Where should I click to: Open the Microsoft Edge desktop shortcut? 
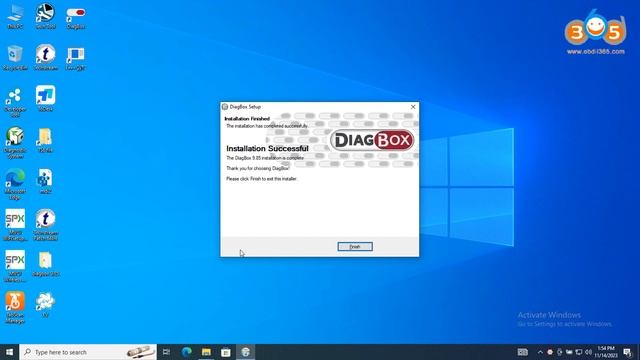(x=15, y=184)
